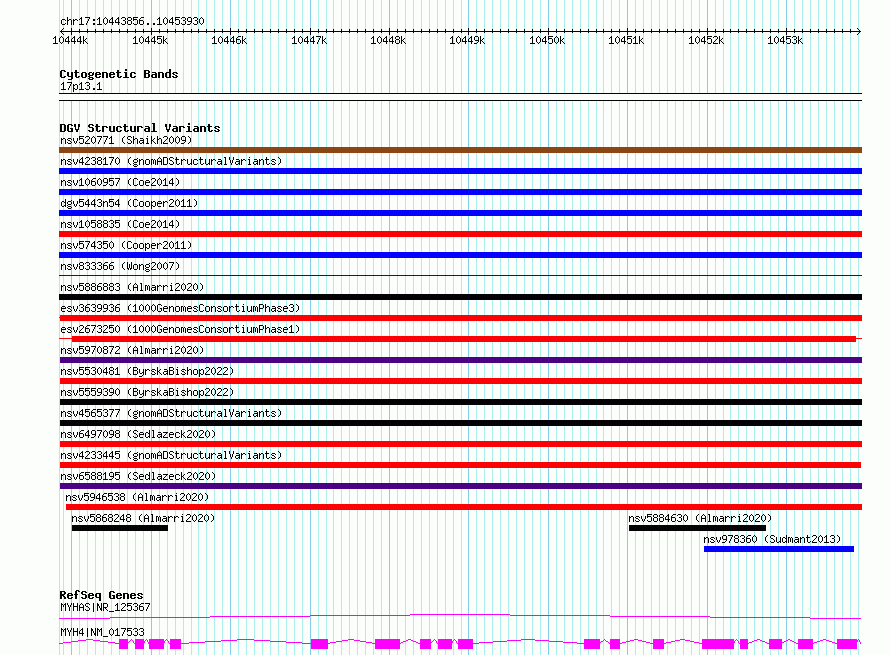Screen dimensions: 890x655
Task: Click the red nsv5530481 variant bar
Action: pyautogui.click(x=460, y=381)
